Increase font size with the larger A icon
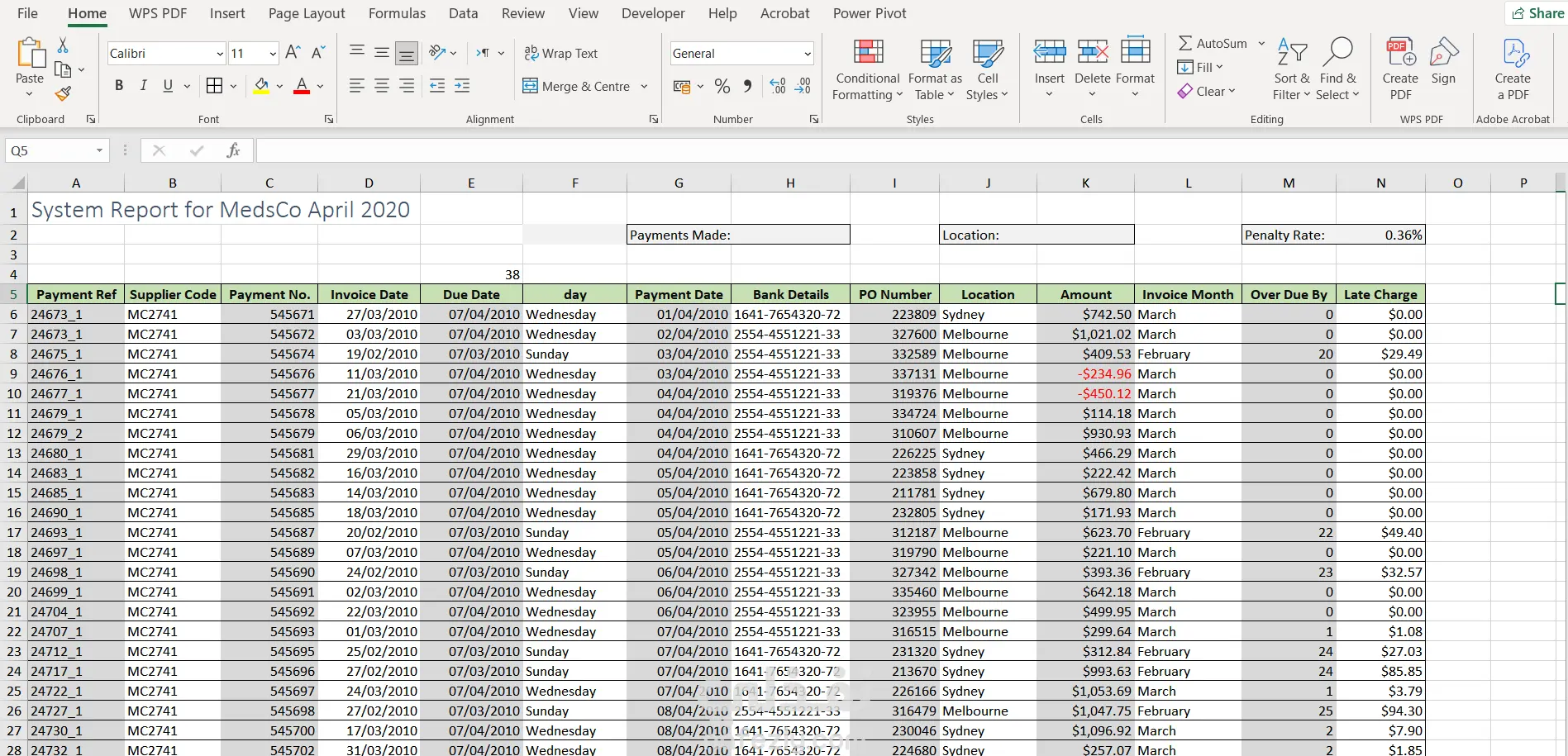The width and height of the screenshot is (1568, 756). [x=293, y=53]
